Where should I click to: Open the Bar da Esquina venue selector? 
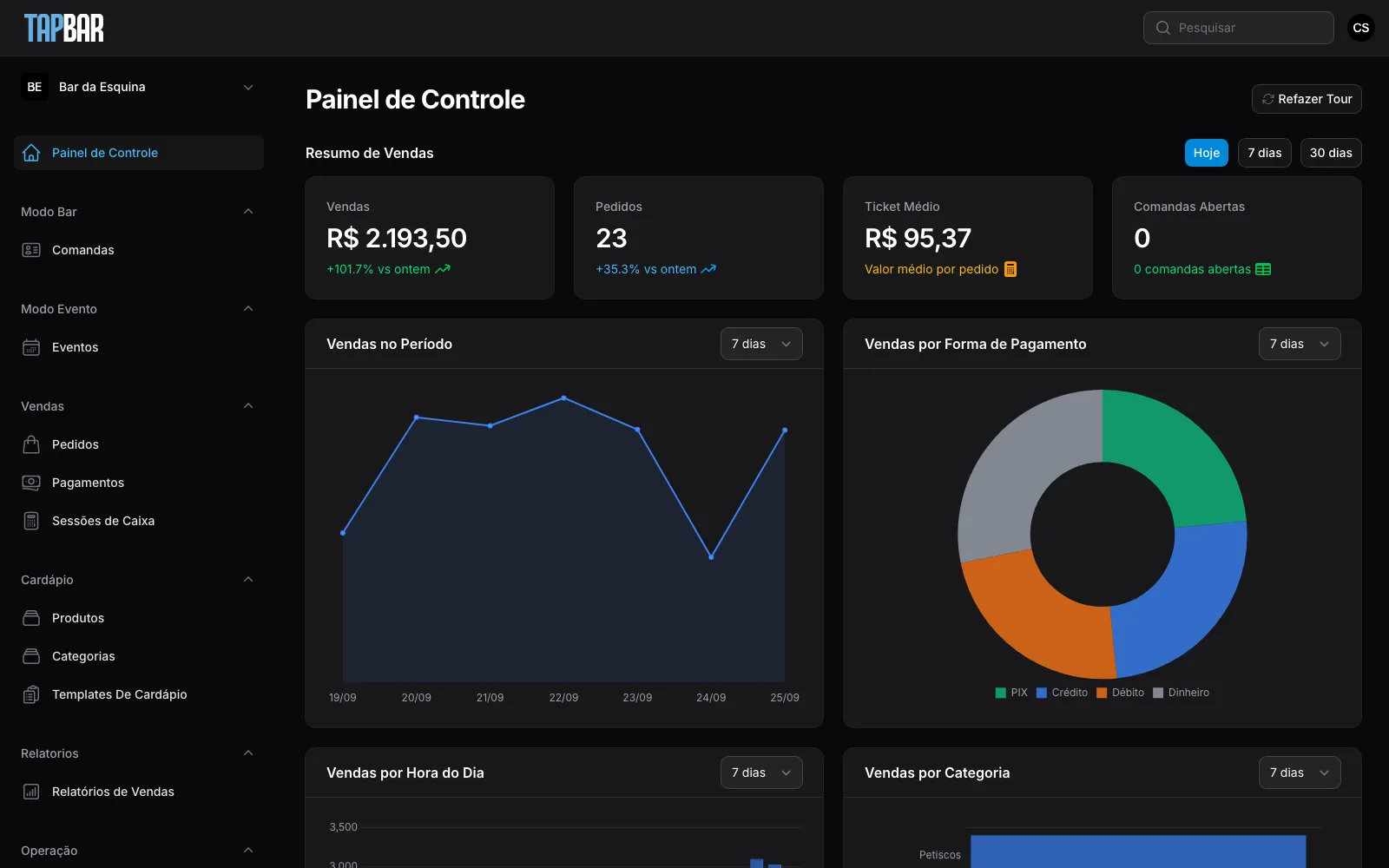pyautogui.click(x=139, y=87)
